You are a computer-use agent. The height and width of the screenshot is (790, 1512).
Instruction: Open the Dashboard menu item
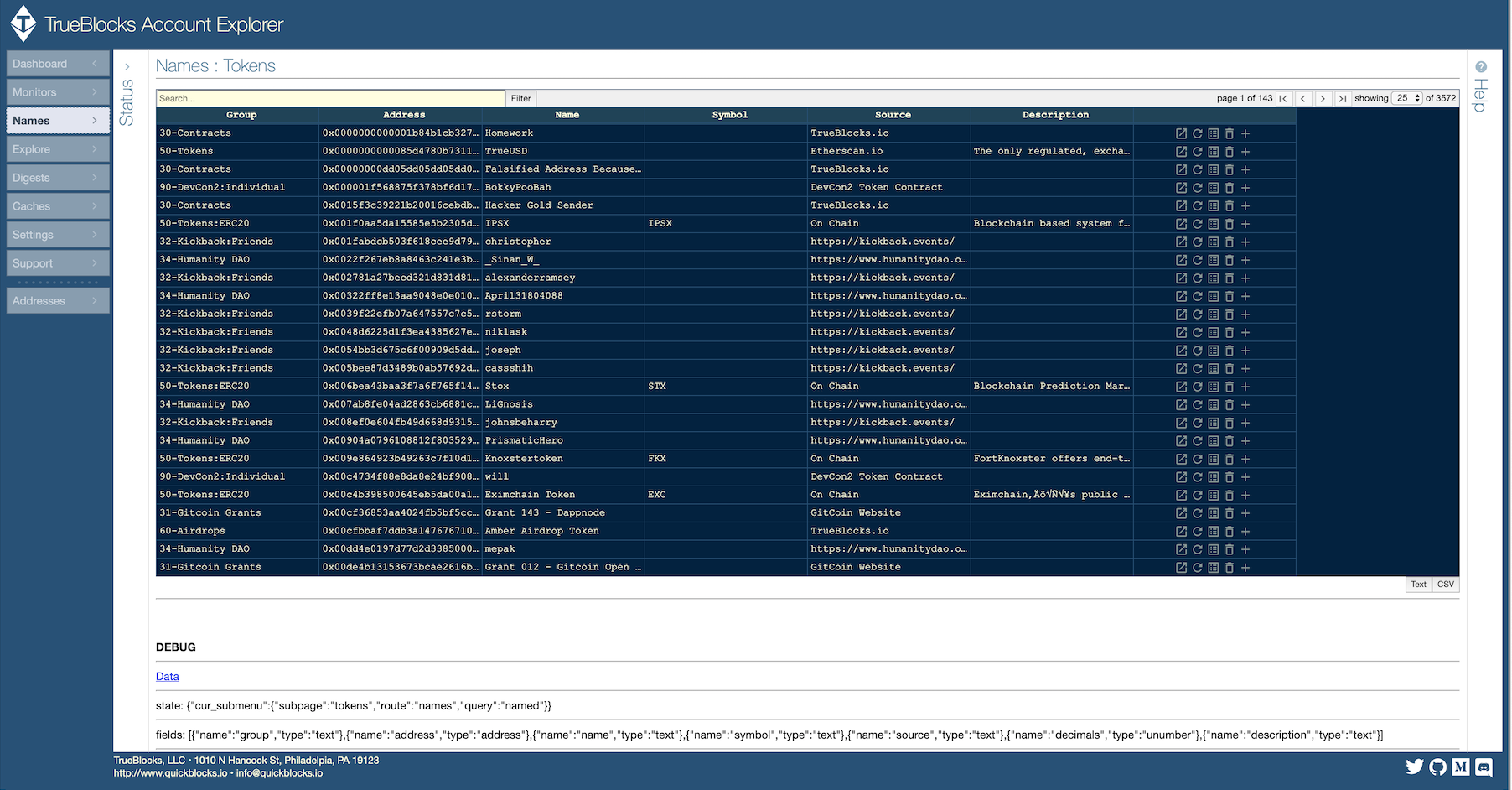pyautogui.click(x=58, y=64)
